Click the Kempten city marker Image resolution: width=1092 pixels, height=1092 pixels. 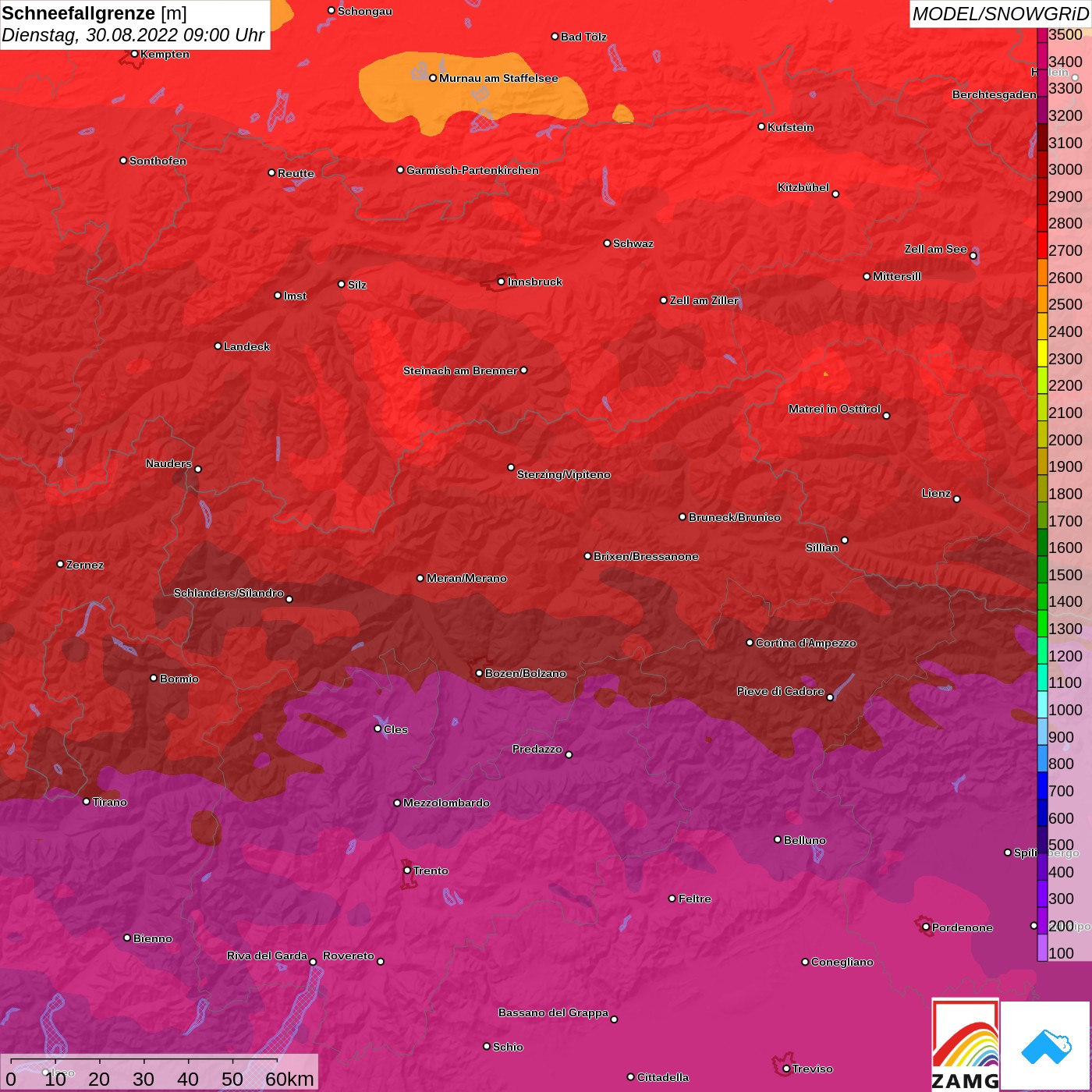tap(134, 54)
